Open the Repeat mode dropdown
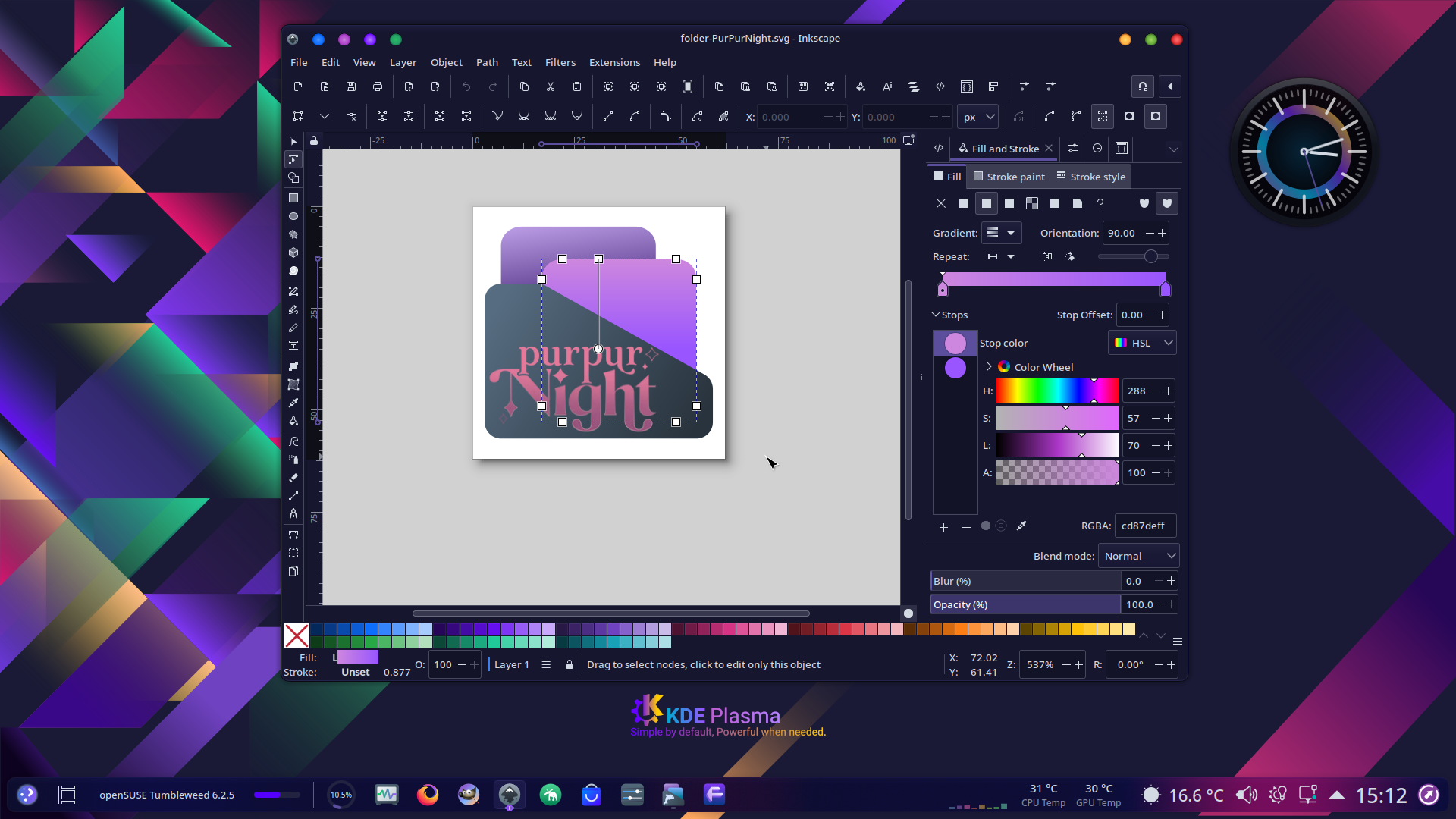 click(x=1001, y=256)
